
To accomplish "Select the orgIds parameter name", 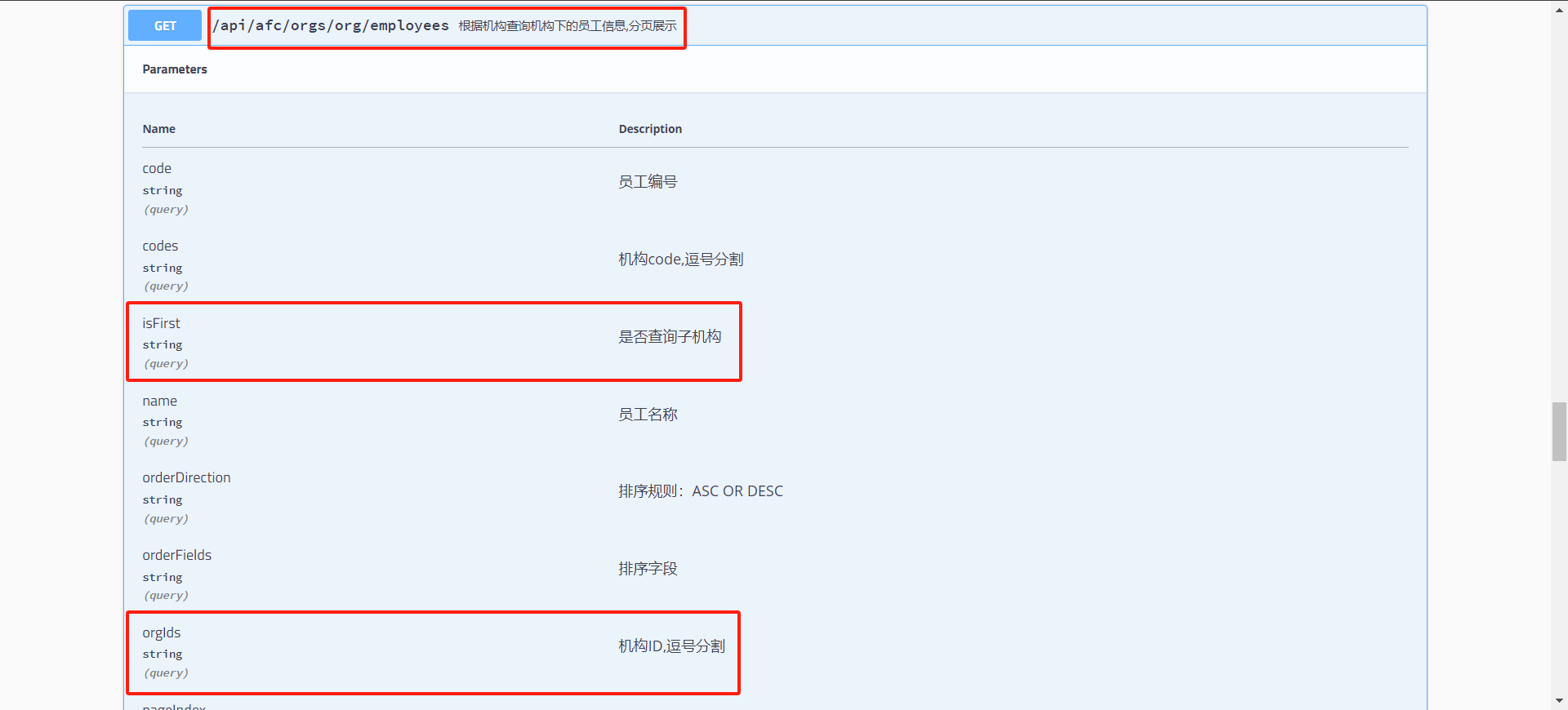I will click(x=162, y=632).
